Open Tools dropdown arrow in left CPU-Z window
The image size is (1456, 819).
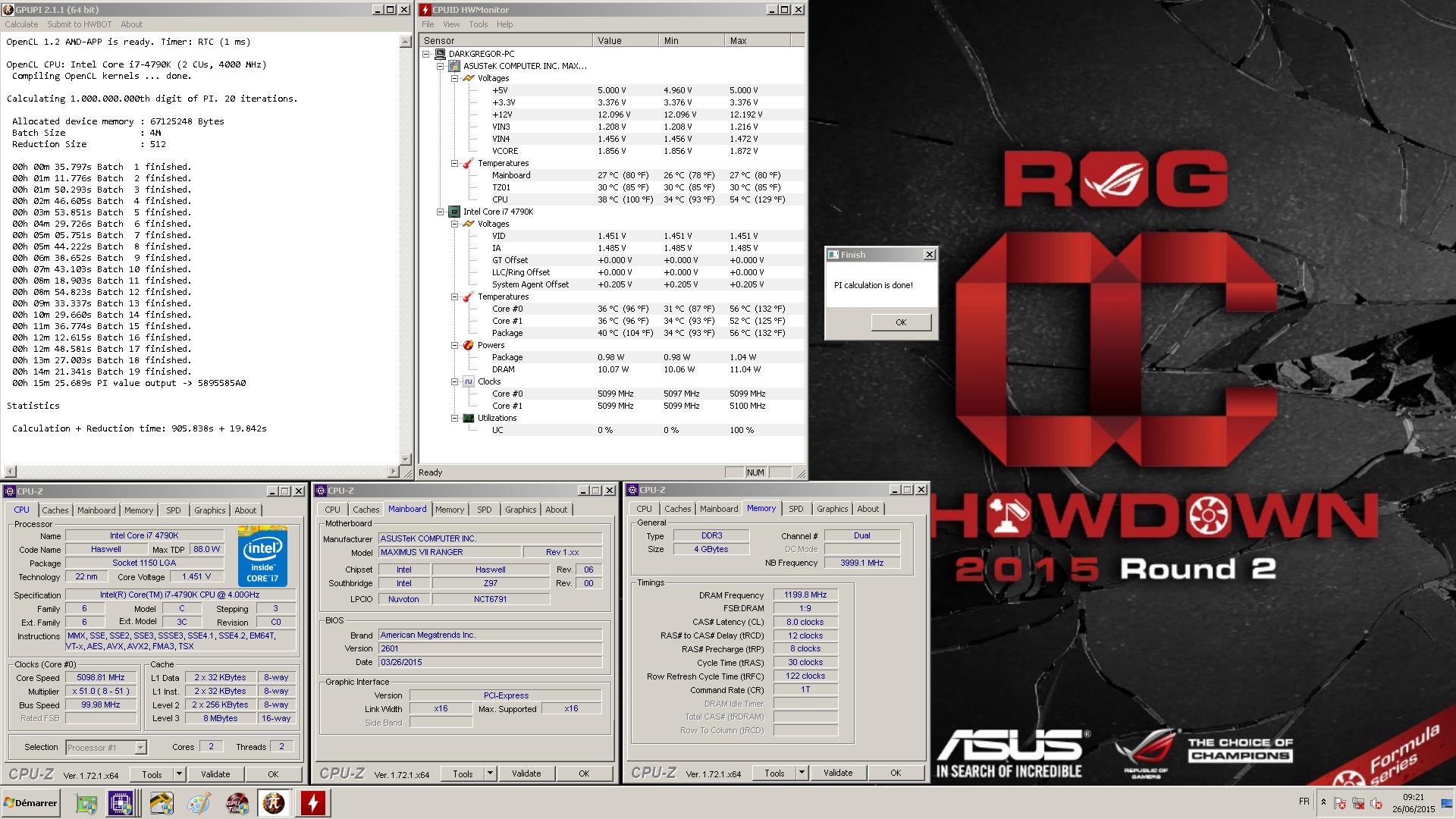(180, 774)
